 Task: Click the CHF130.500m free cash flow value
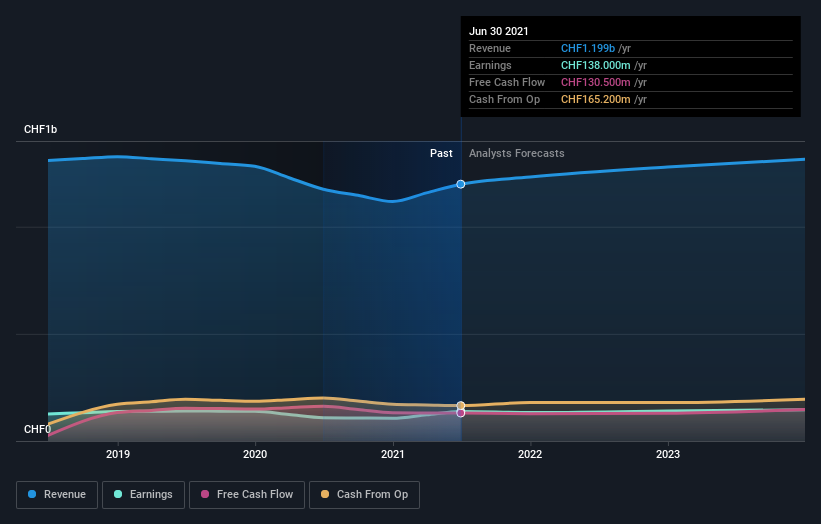[x=596, y=82]
